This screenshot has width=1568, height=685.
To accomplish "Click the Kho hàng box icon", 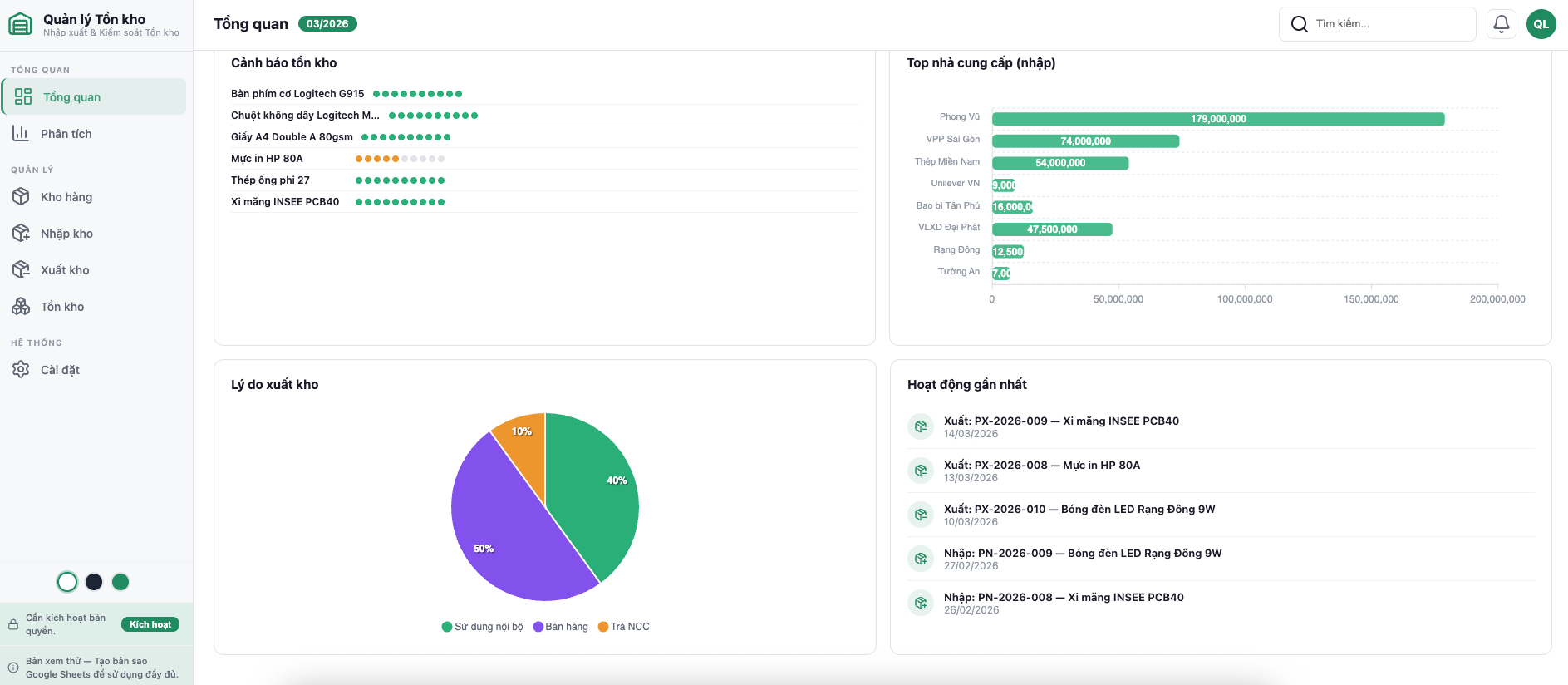I will 21,196.
